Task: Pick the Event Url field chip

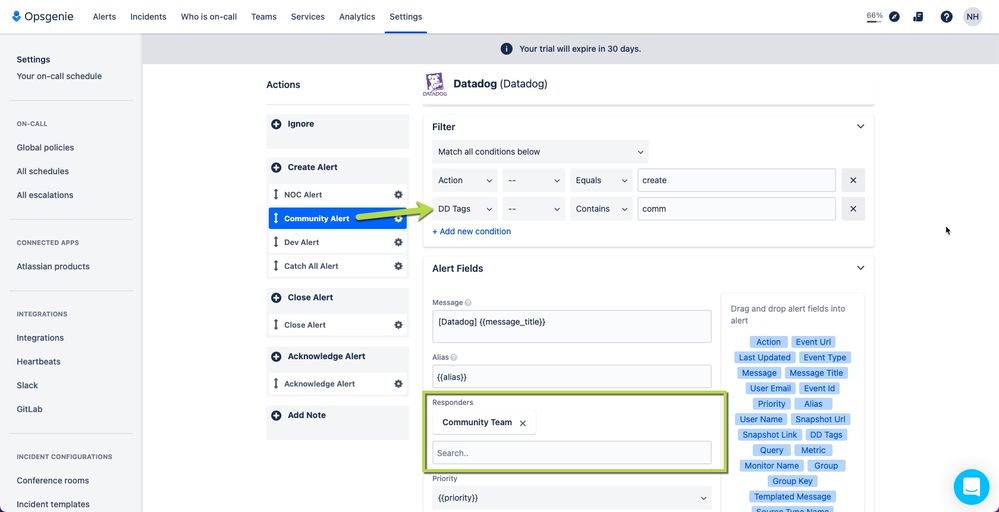Action: click(813, 342)
